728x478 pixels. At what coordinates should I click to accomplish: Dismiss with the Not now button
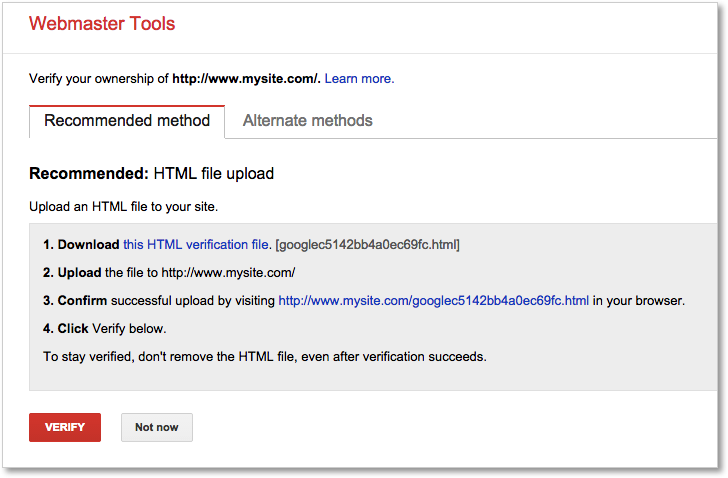point(156,427)
